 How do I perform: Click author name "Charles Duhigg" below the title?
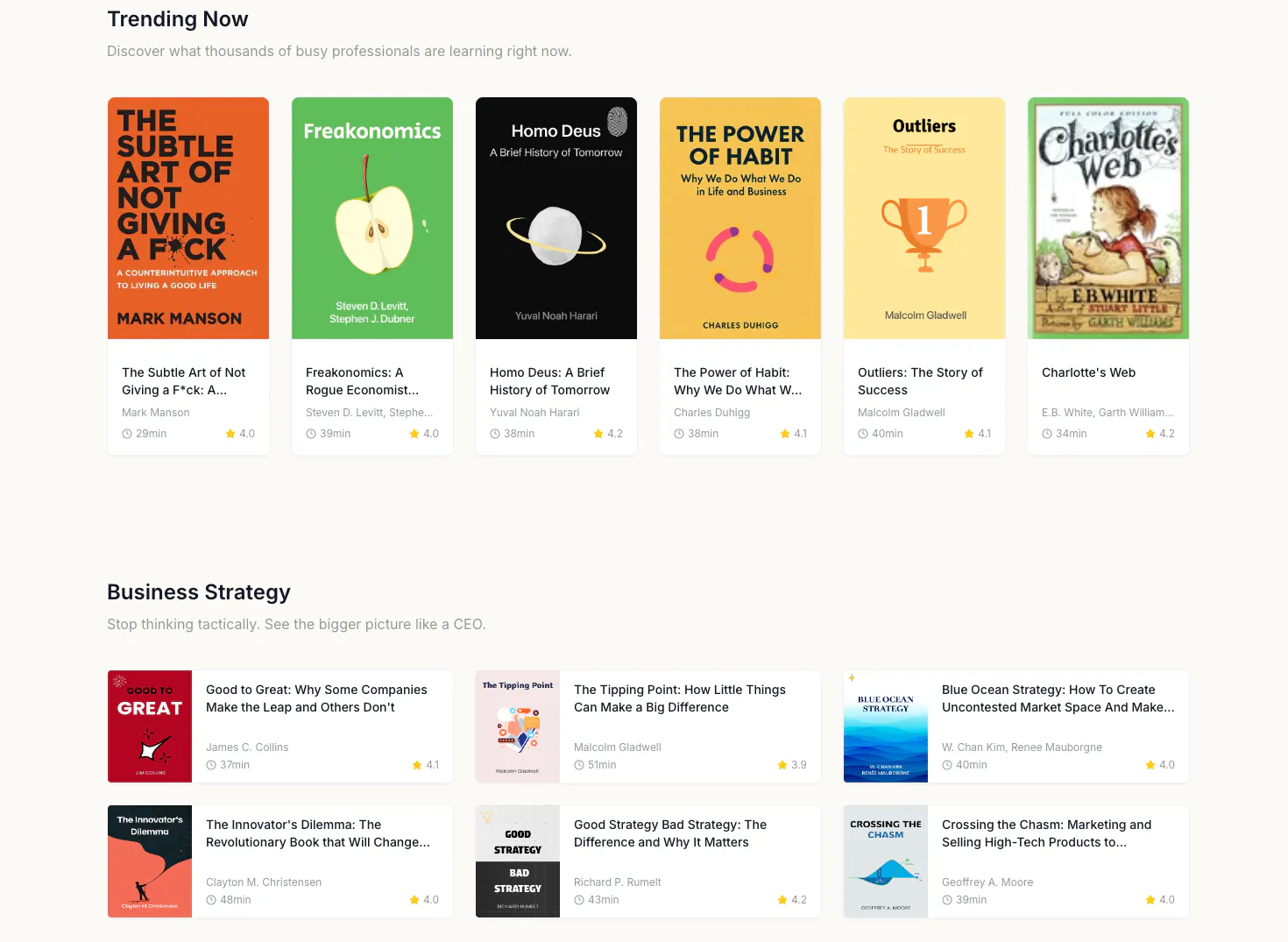tap(712, 413)
